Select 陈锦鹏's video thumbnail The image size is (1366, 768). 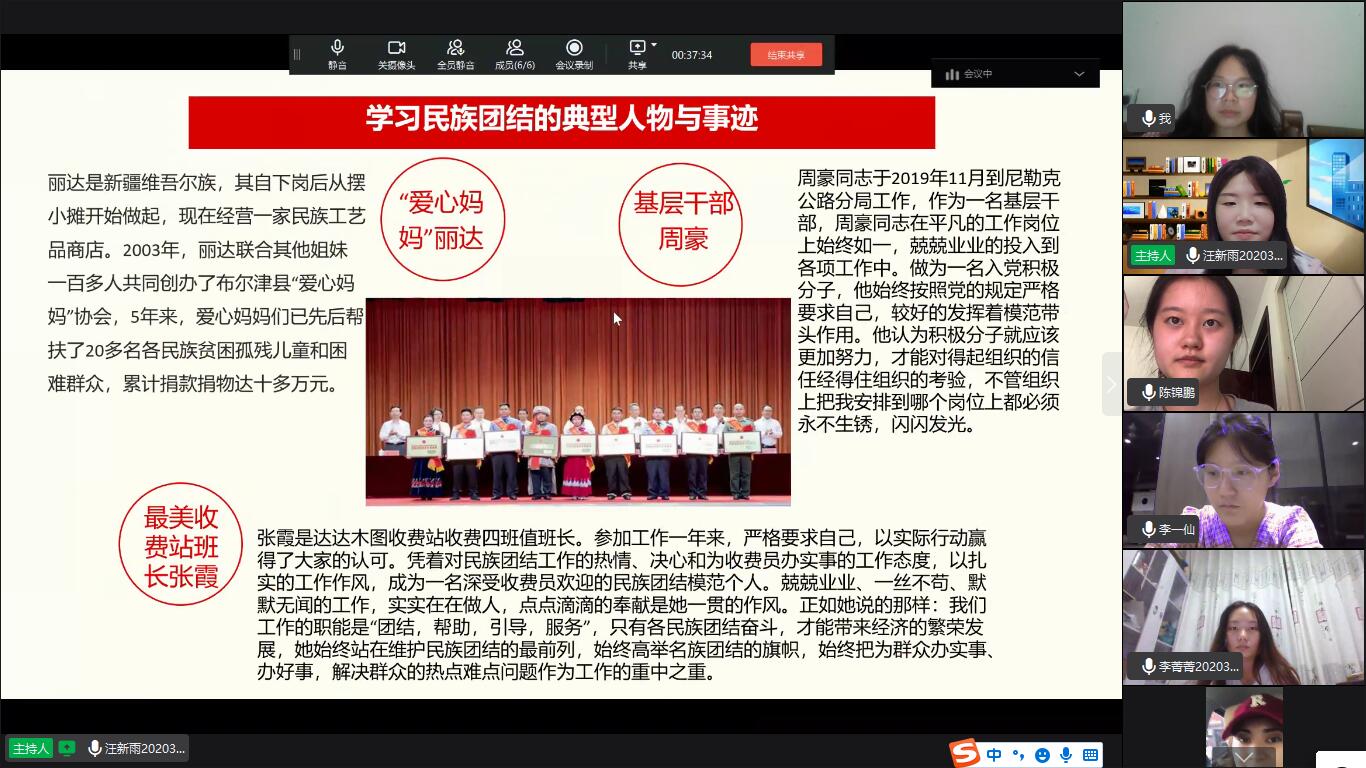pyautogui.click(x=1243, y=342)
